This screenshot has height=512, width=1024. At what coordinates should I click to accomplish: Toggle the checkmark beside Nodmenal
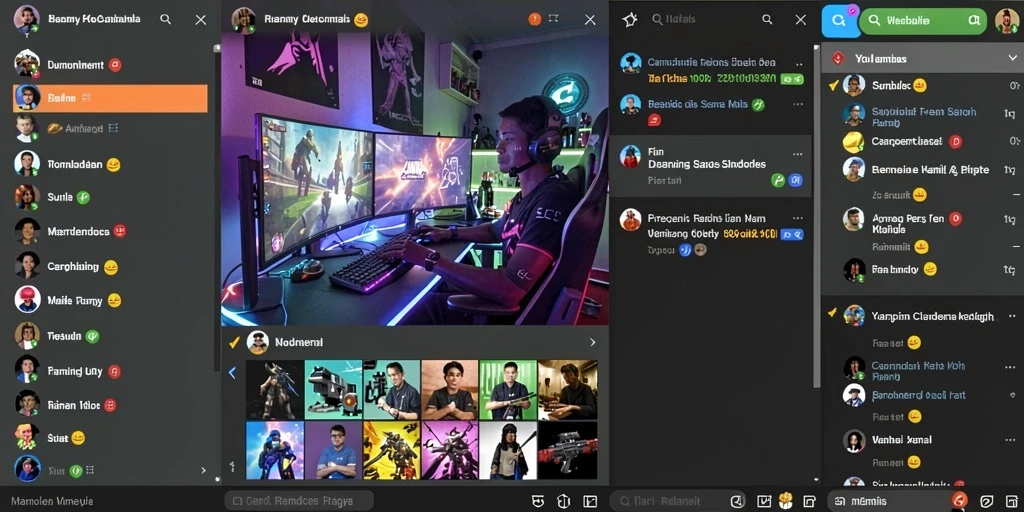coord(234,342)
